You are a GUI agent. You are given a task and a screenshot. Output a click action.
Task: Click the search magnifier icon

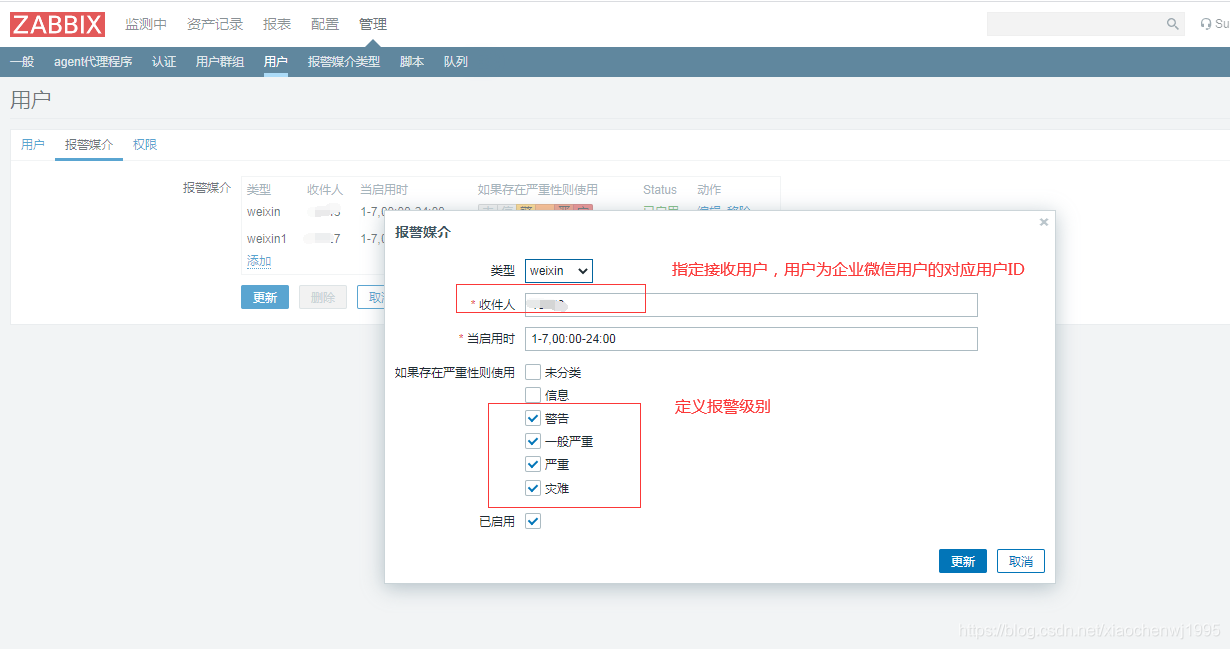pyautogui.click(x=1173, y=24)
